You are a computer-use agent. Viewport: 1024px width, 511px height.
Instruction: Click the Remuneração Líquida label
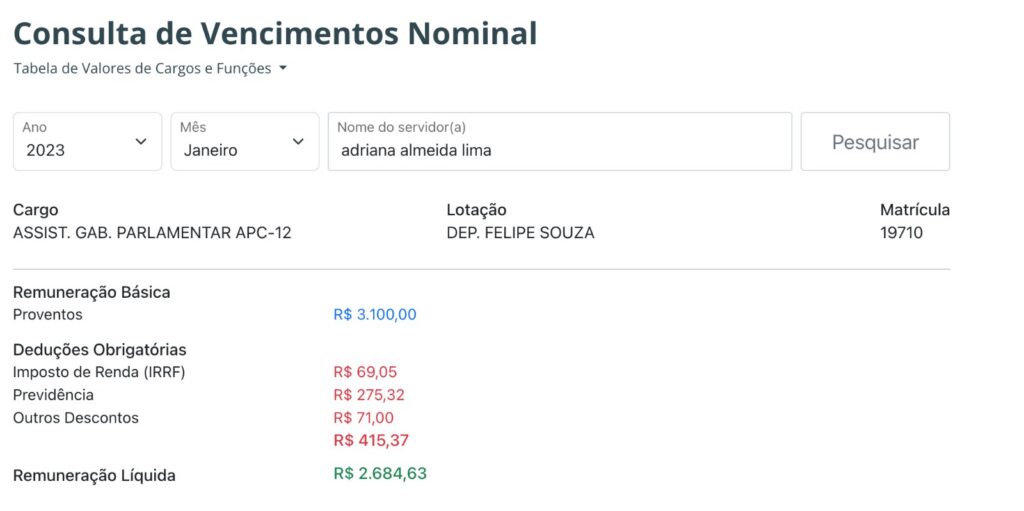pos(94,476)
